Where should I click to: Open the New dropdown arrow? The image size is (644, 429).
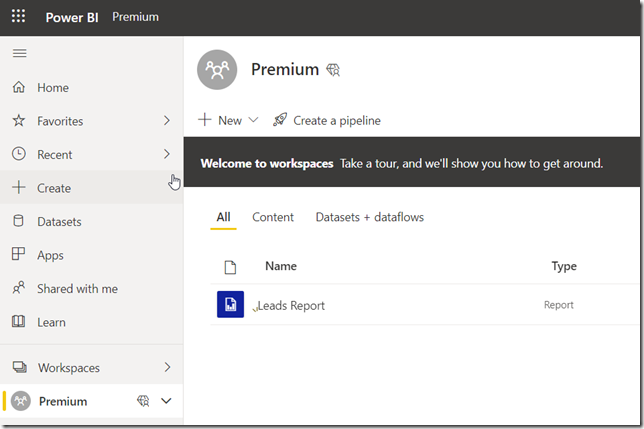[253, 120]
